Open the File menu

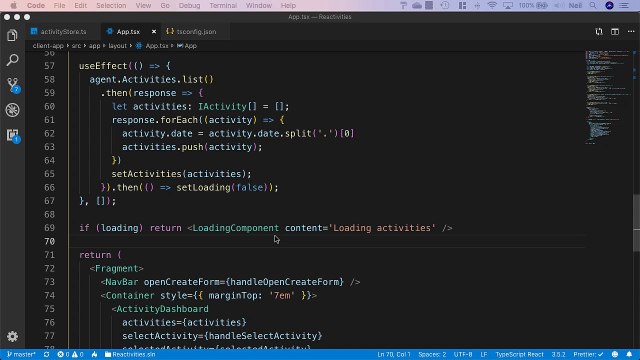pyautogui.click(x=59, y=5)
